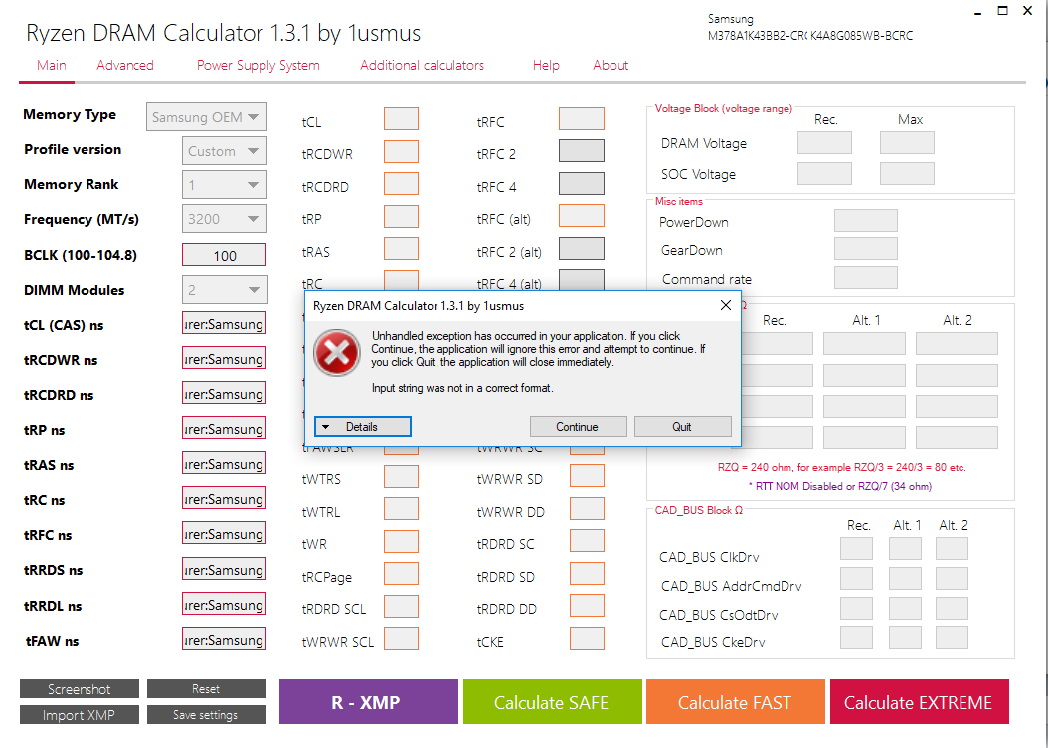Click the tRAS timing output box
Screen dimensions: 1048x748
(x=401, y=249)
